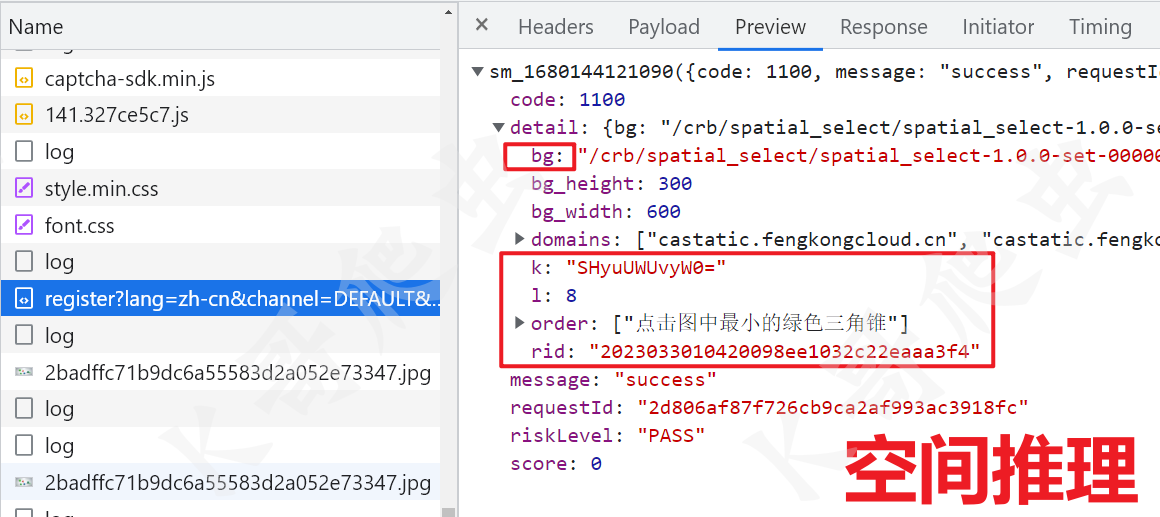The image size is (1160, 517).
Task: Click the riskLevel: "PASS" line
Action: 607,436
